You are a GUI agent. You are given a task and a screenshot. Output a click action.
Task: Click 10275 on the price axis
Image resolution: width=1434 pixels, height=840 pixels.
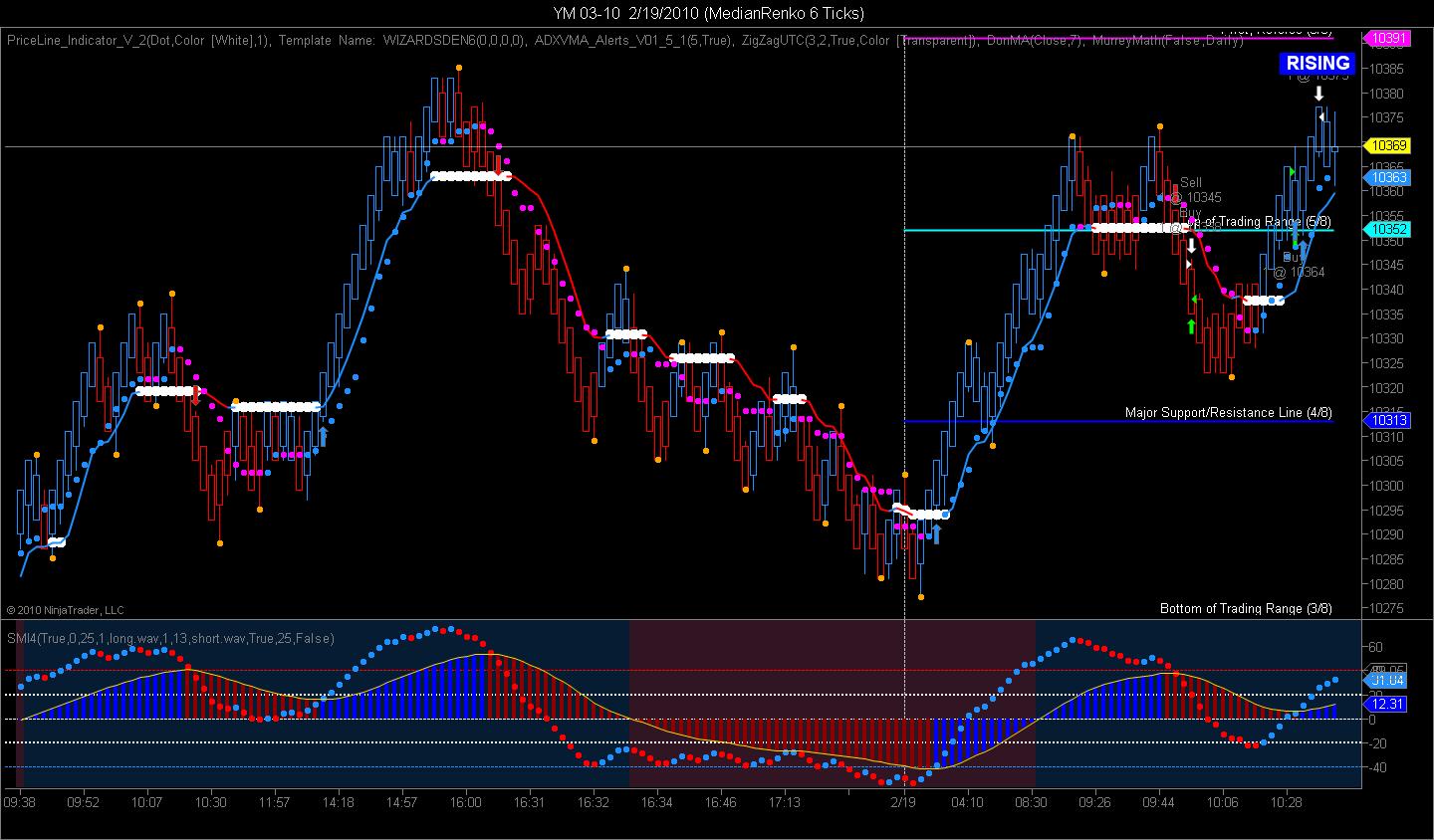point(1387,608)
